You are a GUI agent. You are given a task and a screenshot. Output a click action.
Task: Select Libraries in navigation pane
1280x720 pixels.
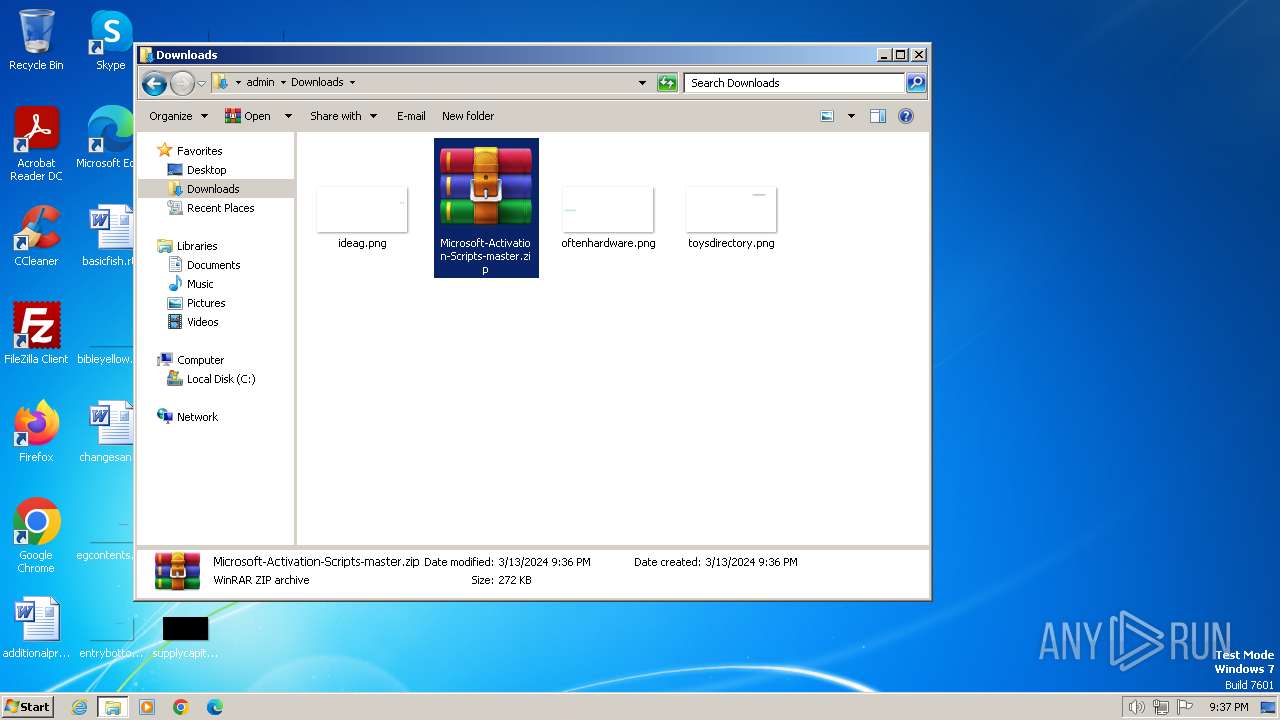click(197, 246)
